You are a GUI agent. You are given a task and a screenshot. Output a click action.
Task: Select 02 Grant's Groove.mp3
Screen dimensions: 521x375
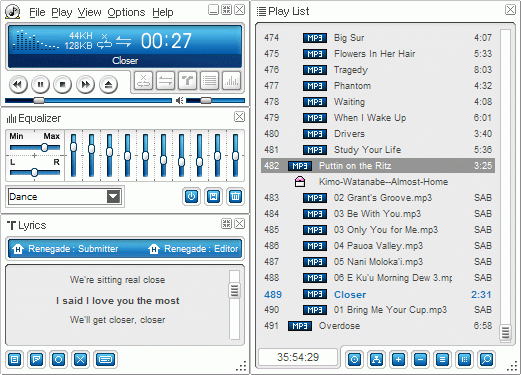tap(378, 198)
